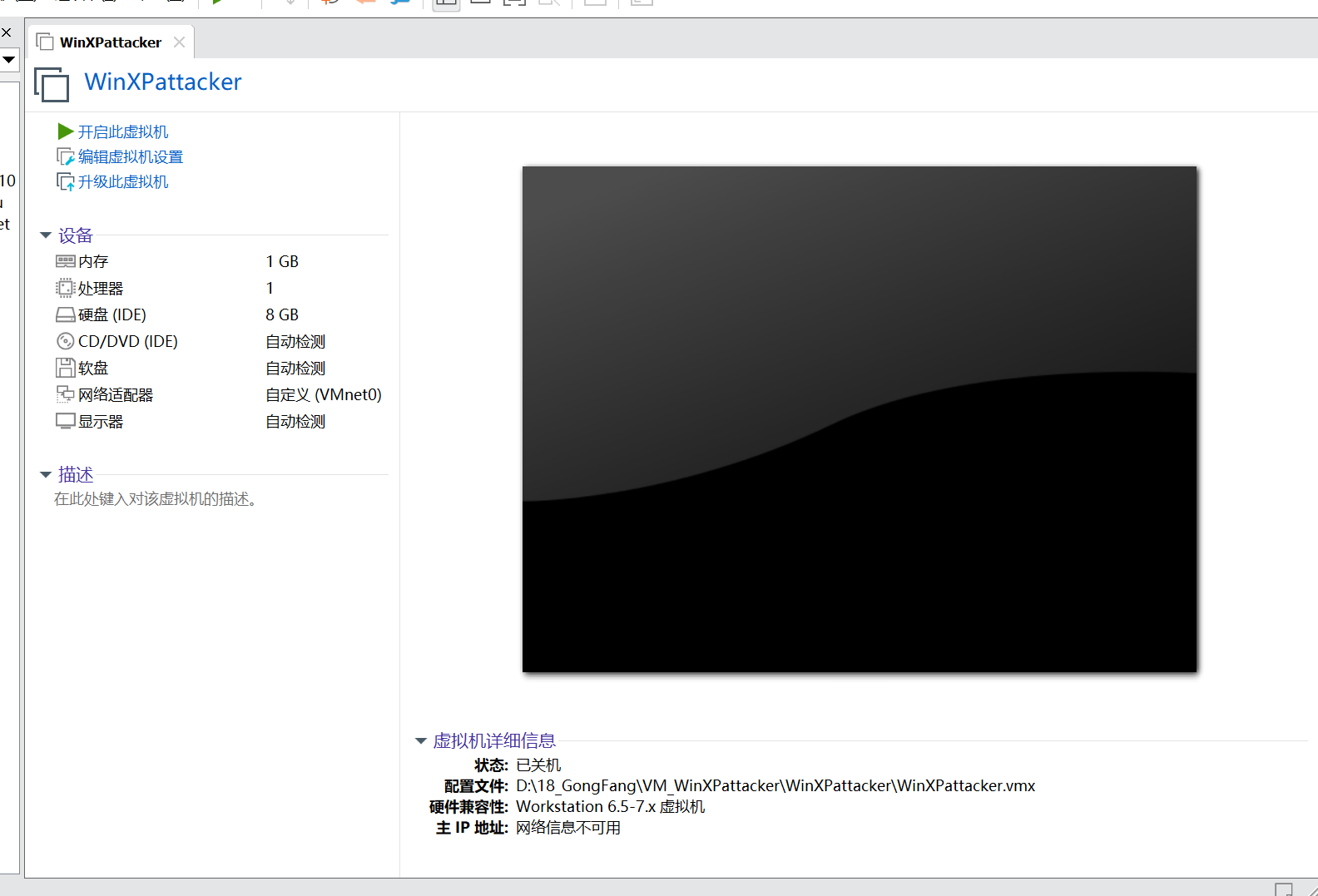Collapse the 虚拟机详细信息 details section
The image size is (1318, 896).
point(421,741)
